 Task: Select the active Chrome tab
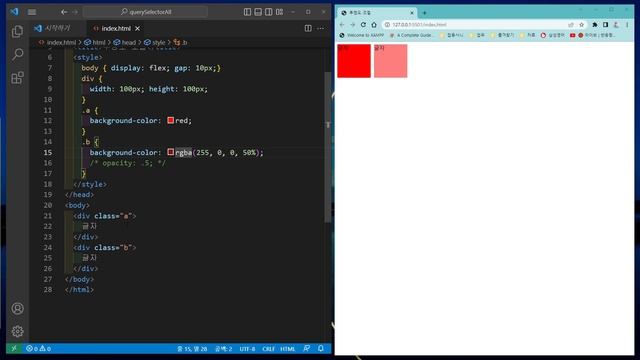pos(376,13)
